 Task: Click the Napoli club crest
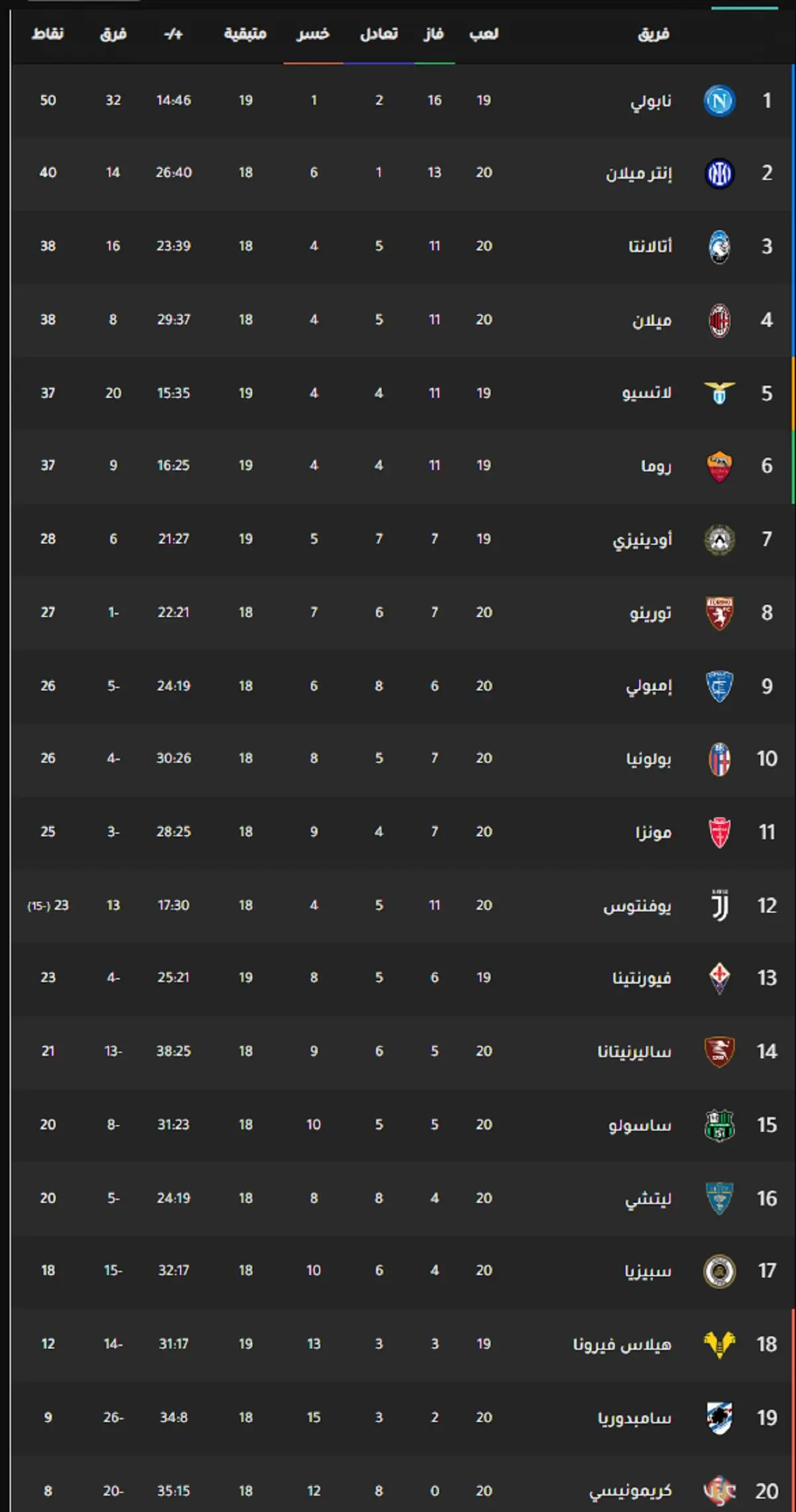point(720,101)
